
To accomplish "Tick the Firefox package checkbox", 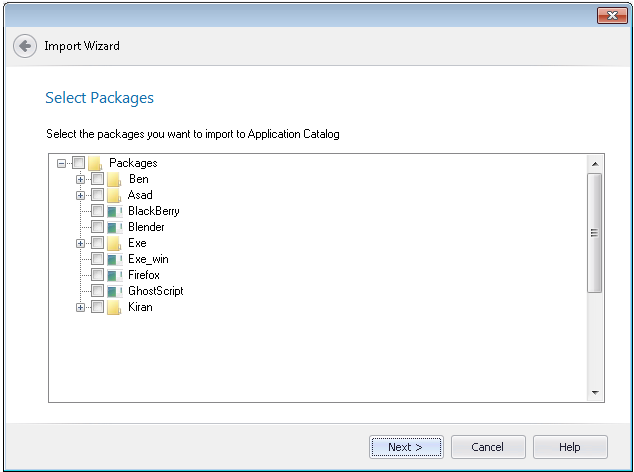I will pyautogui.click(x=97, y=275).
